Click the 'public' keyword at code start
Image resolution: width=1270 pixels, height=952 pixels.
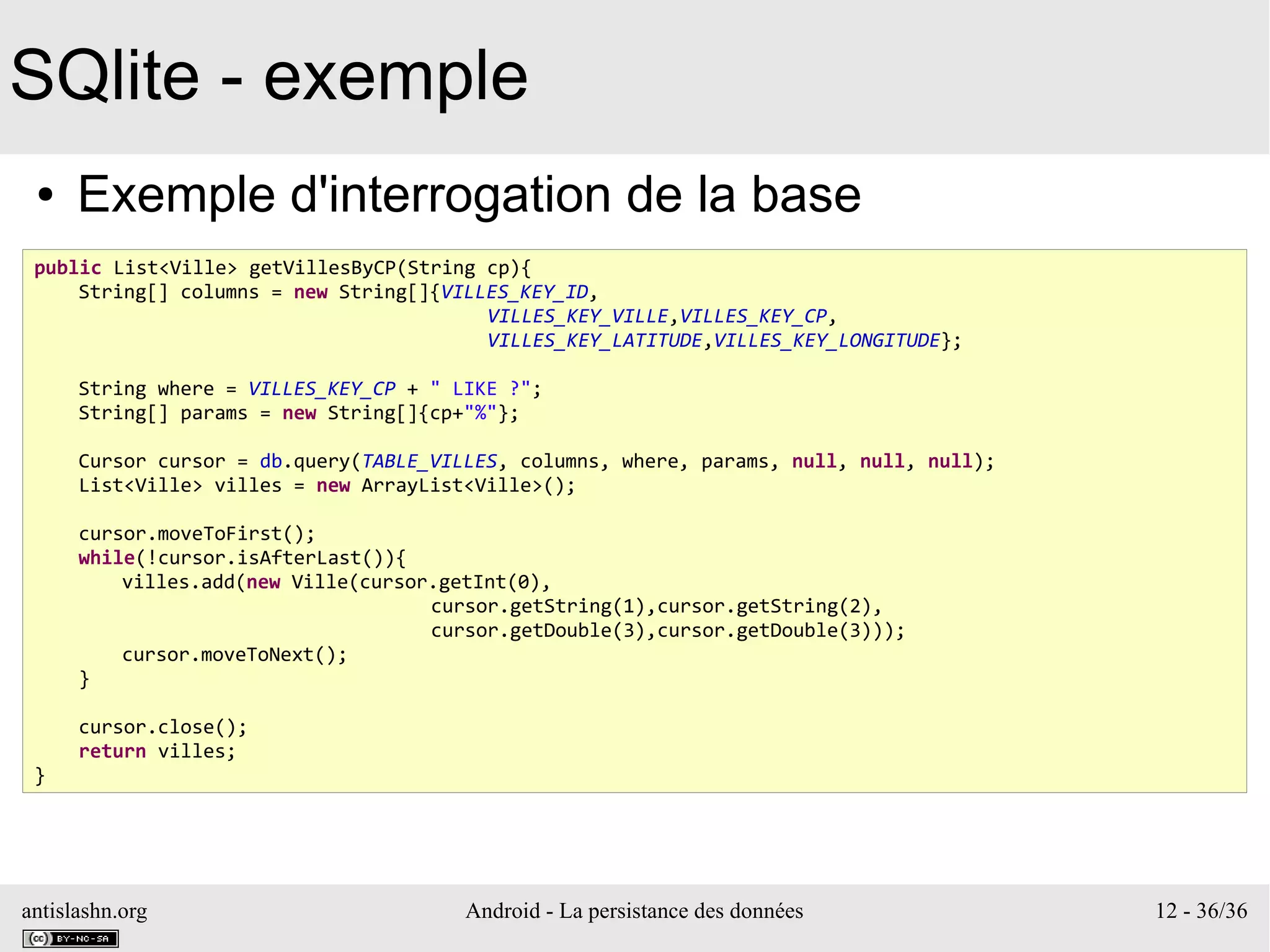point(68,268)
